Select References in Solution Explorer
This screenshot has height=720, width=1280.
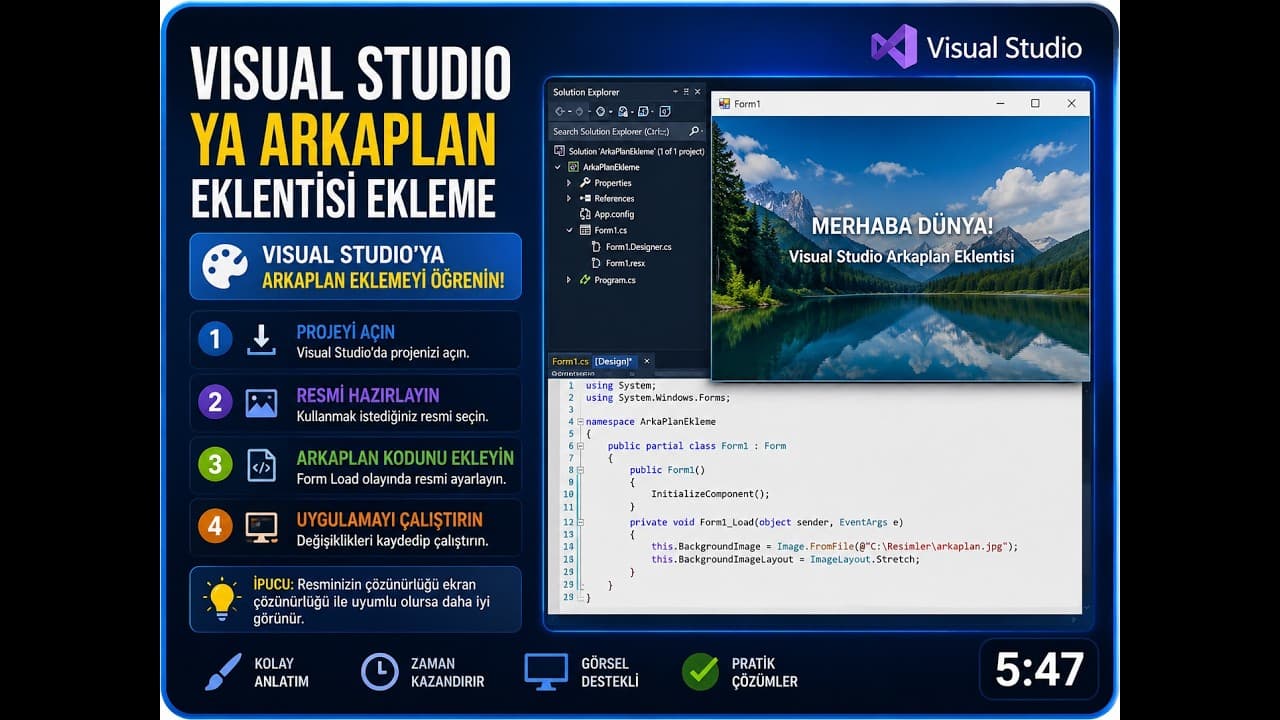614,198
